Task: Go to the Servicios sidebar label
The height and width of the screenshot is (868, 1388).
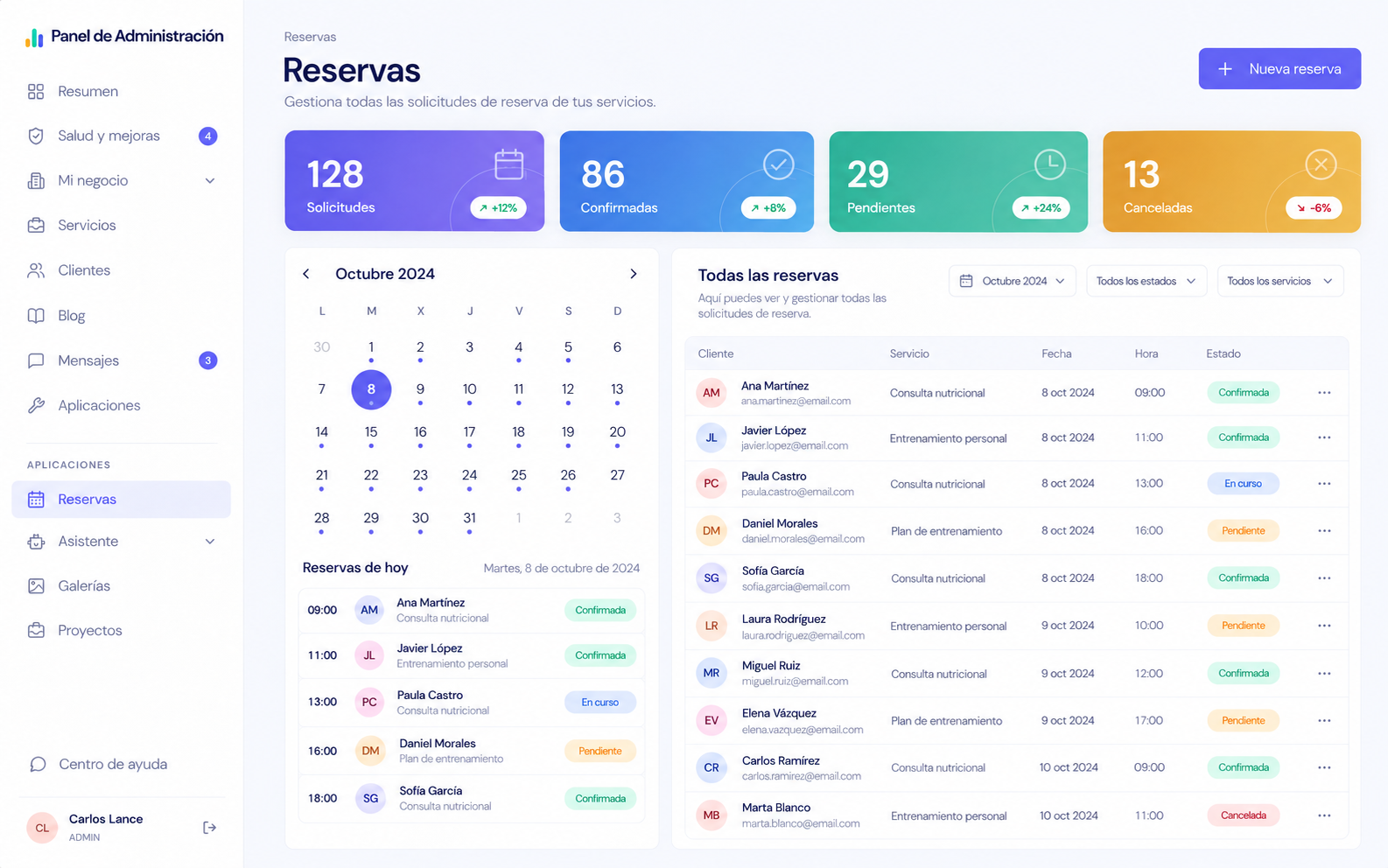Action: [87, 225]
